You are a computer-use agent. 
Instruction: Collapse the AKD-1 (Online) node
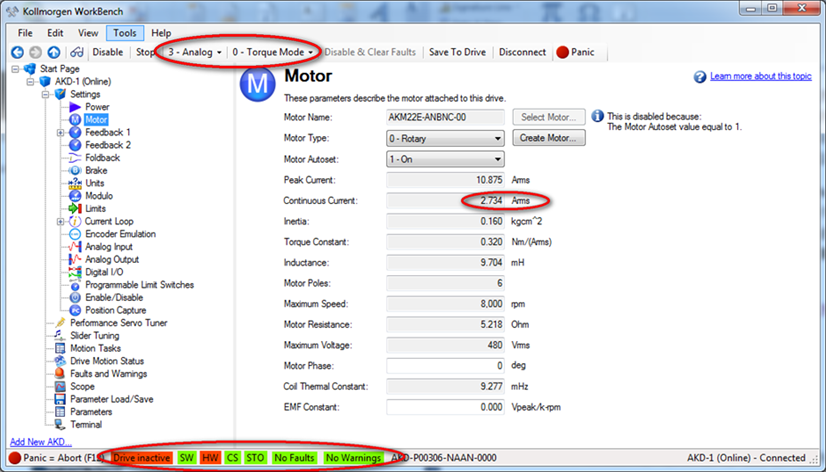coord(30,82)
